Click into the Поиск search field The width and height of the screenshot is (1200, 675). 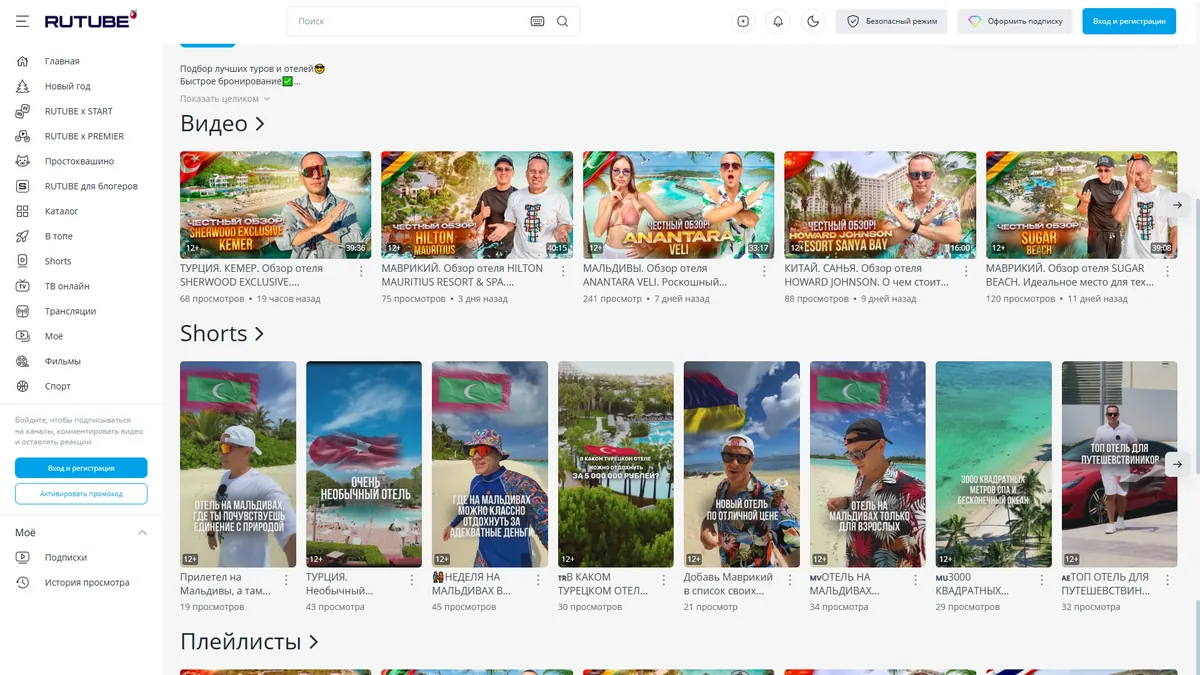pos(410,21)
